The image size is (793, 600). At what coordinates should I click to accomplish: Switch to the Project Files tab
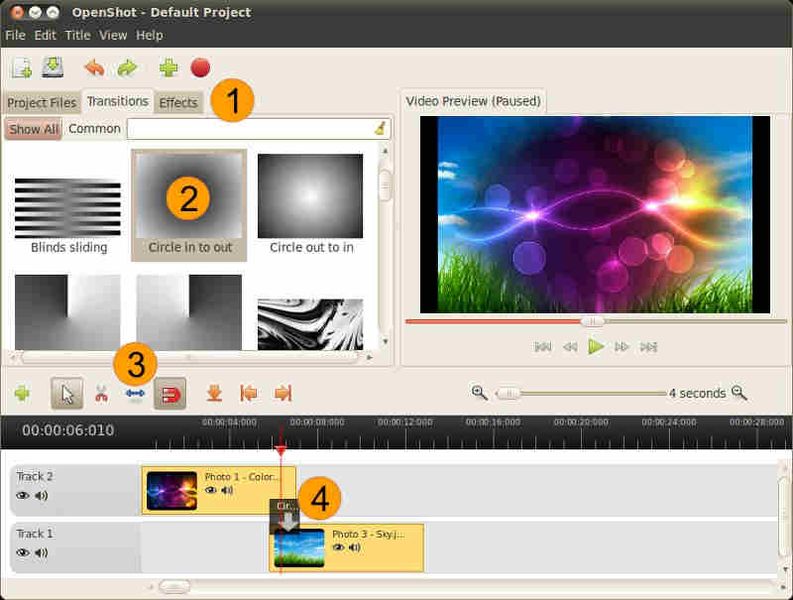(41, 103)
